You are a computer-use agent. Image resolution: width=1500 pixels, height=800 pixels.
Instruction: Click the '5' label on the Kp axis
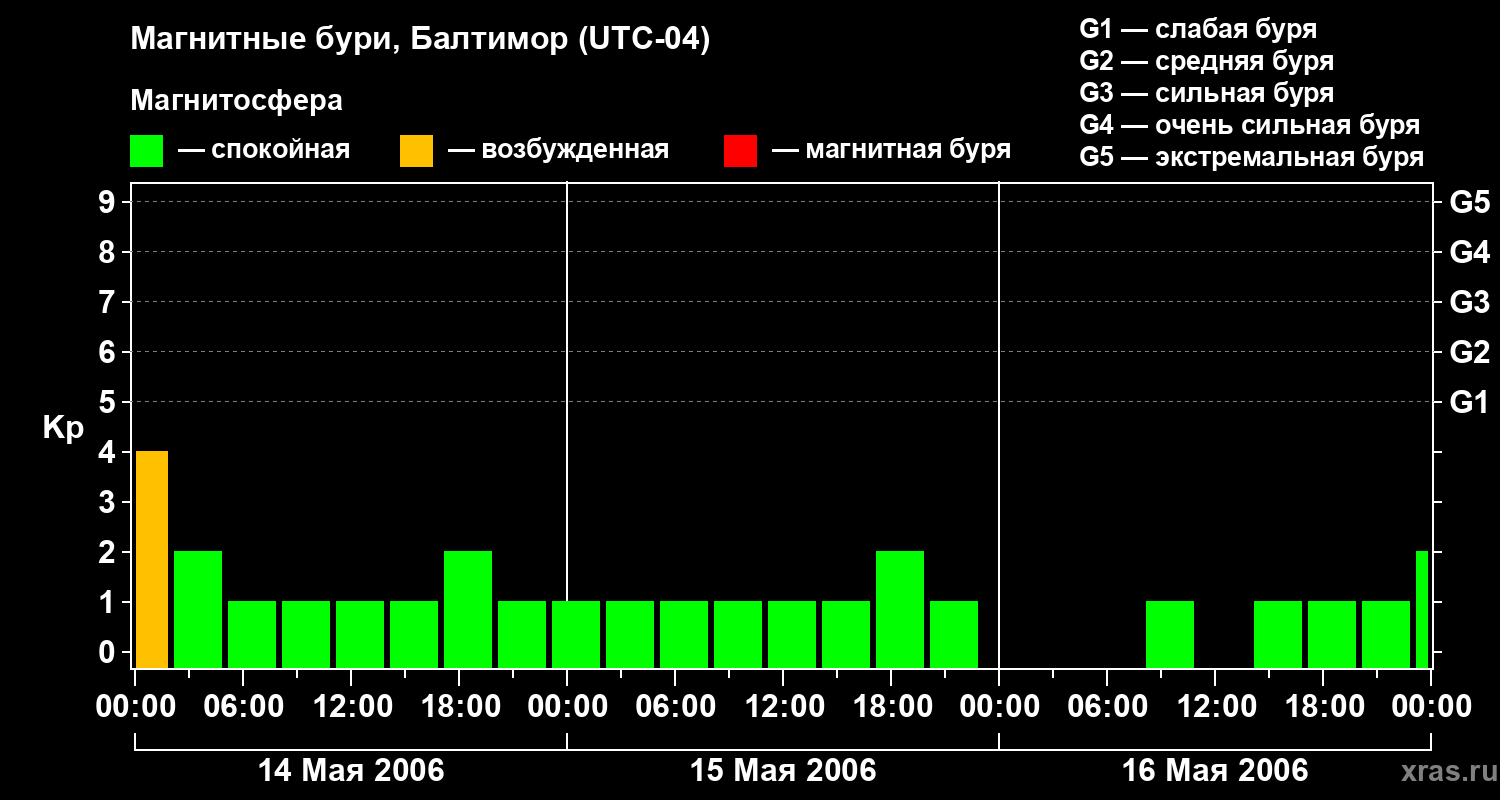tap(109, 402)
